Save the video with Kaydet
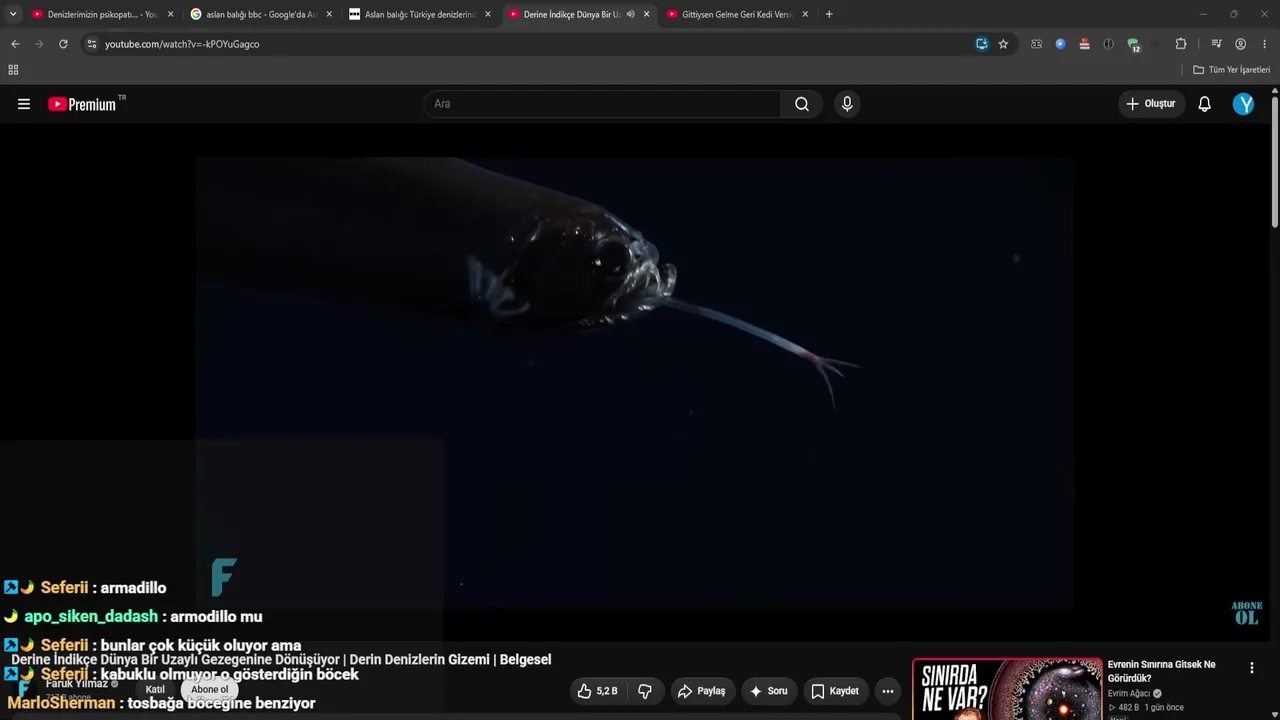 pyautogui.click(x=835, y=691)
